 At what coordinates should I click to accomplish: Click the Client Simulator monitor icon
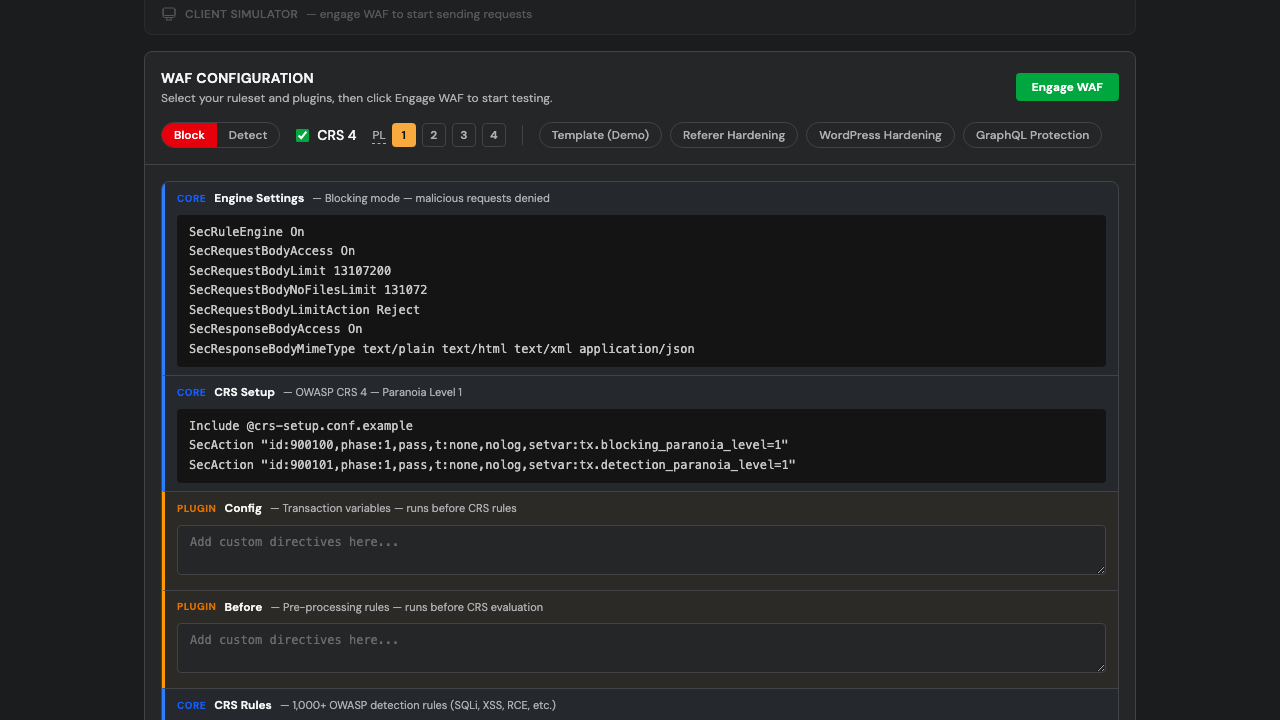point(169,14)
